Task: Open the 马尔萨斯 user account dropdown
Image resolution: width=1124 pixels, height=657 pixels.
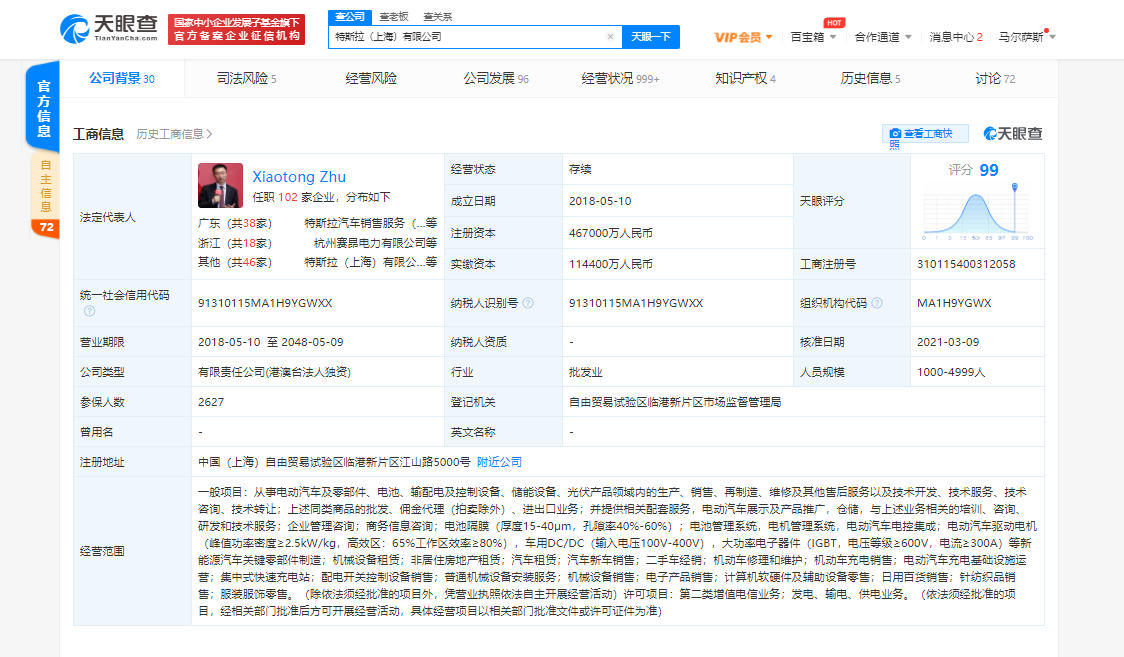Action: click(1027, 37)
